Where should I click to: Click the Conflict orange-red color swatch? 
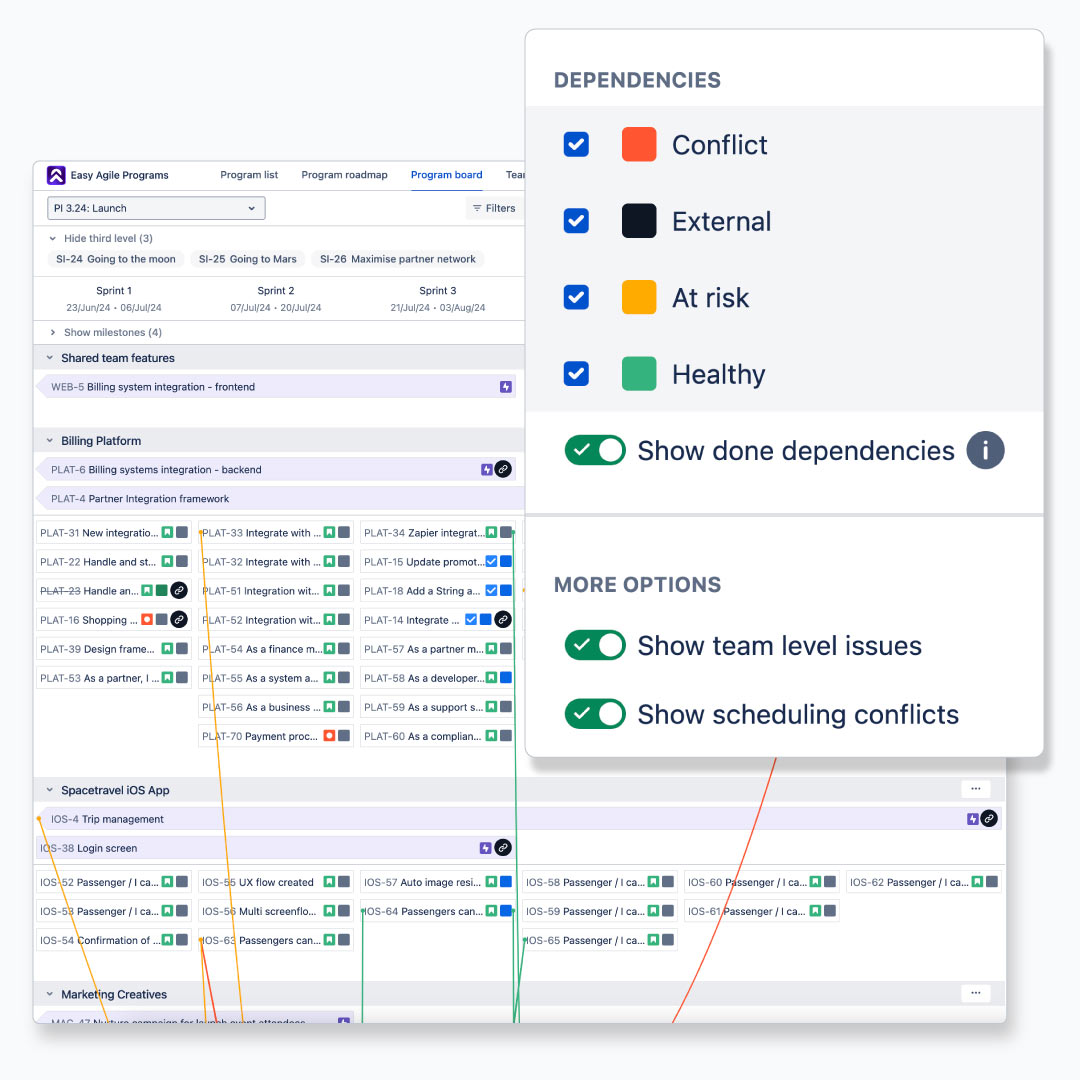(639, 145)
